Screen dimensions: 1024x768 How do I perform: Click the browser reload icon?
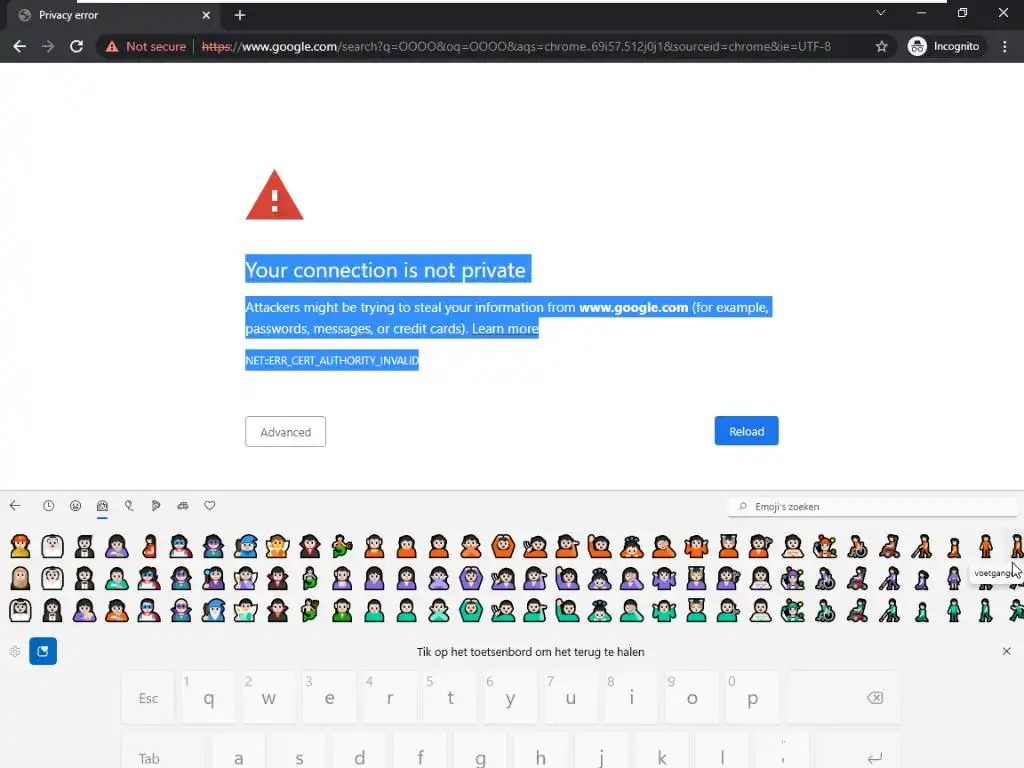(76, 46)
